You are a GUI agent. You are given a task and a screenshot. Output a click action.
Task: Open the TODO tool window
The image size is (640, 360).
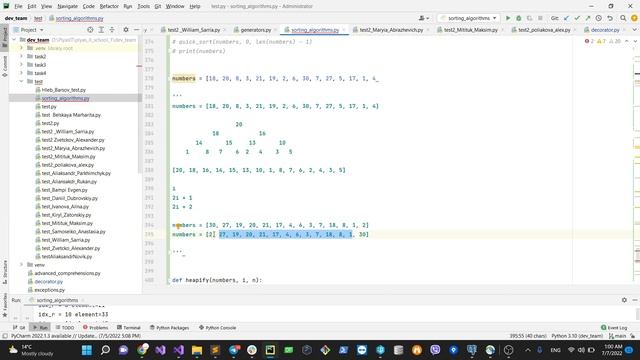(x=65, y=327)
